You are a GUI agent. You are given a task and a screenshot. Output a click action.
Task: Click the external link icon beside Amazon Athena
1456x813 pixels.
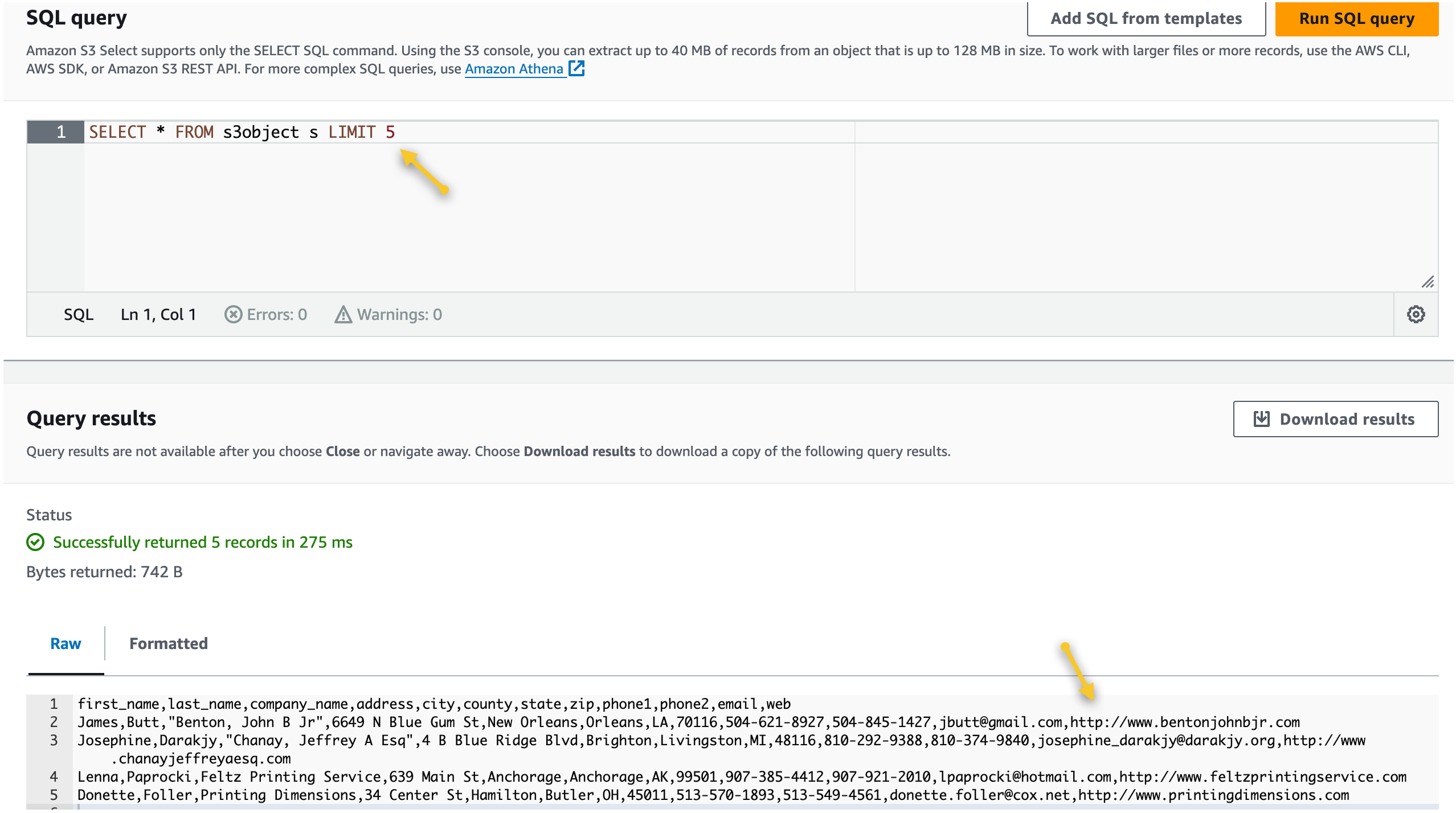point(577,69)
